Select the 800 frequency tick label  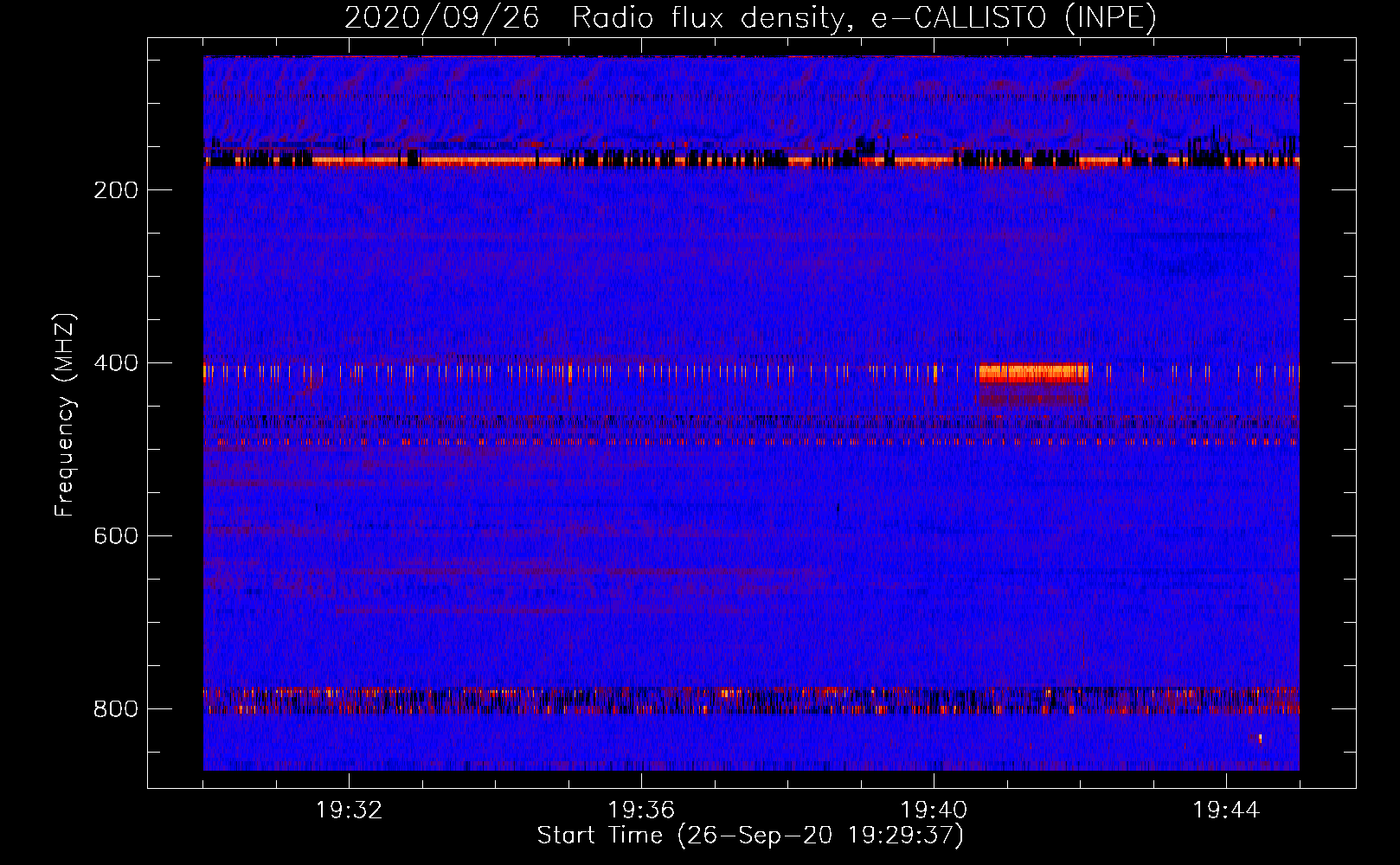tap(116, 709)
